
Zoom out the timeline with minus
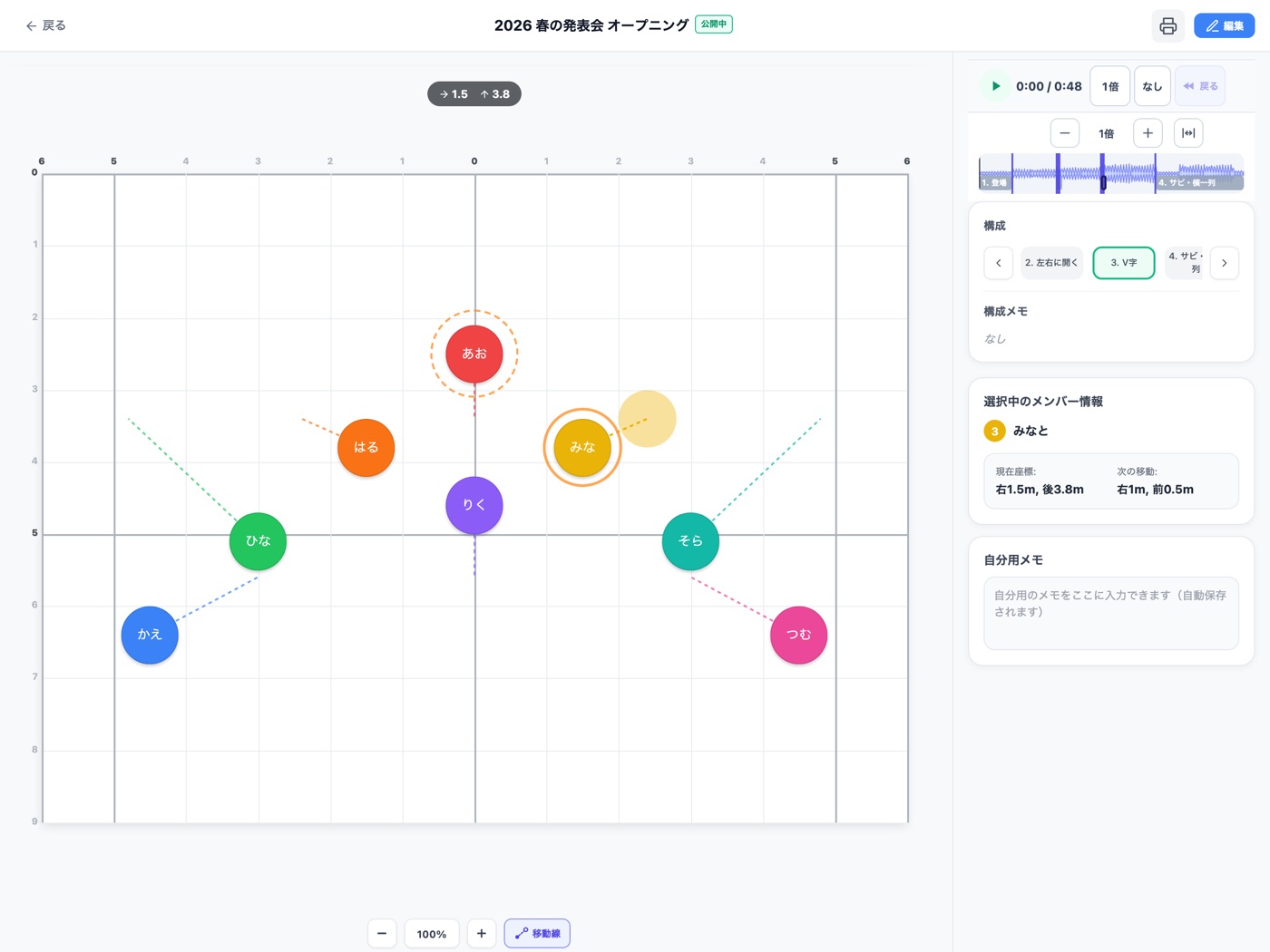pyautogui.click(x=1065, y=133)
